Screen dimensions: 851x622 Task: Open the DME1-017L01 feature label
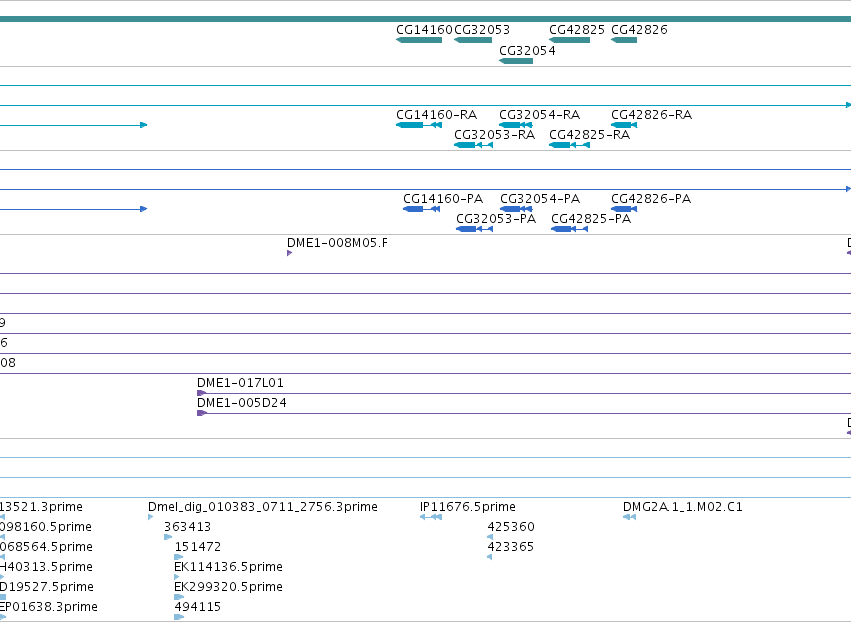pos(240,383)
